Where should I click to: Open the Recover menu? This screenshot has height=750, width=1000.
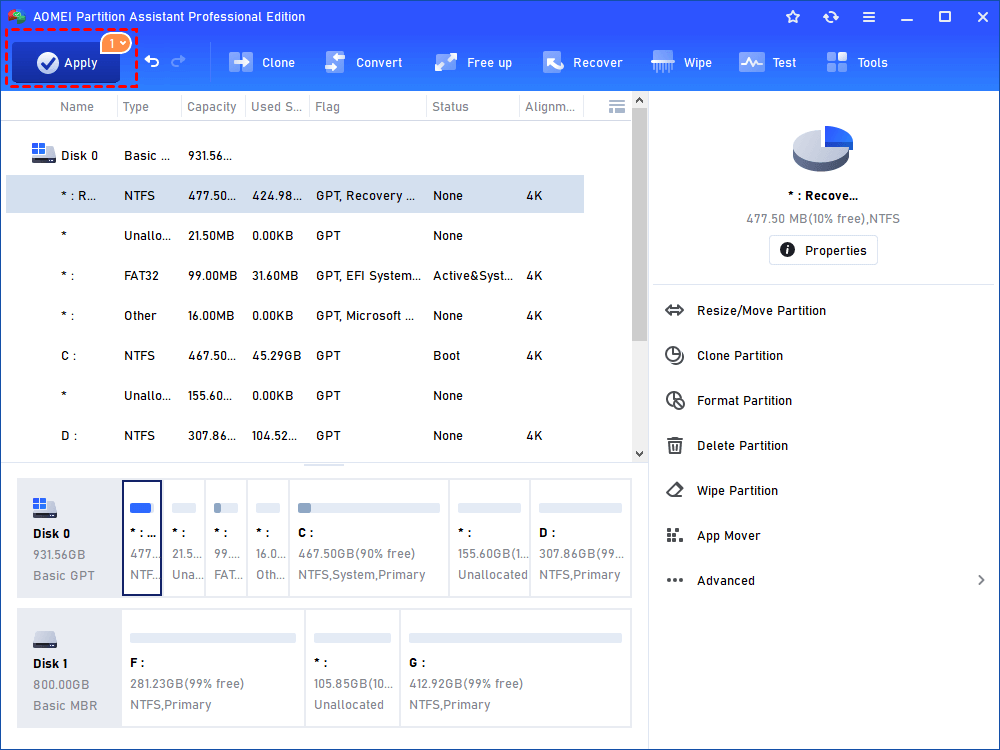[582, 62]
